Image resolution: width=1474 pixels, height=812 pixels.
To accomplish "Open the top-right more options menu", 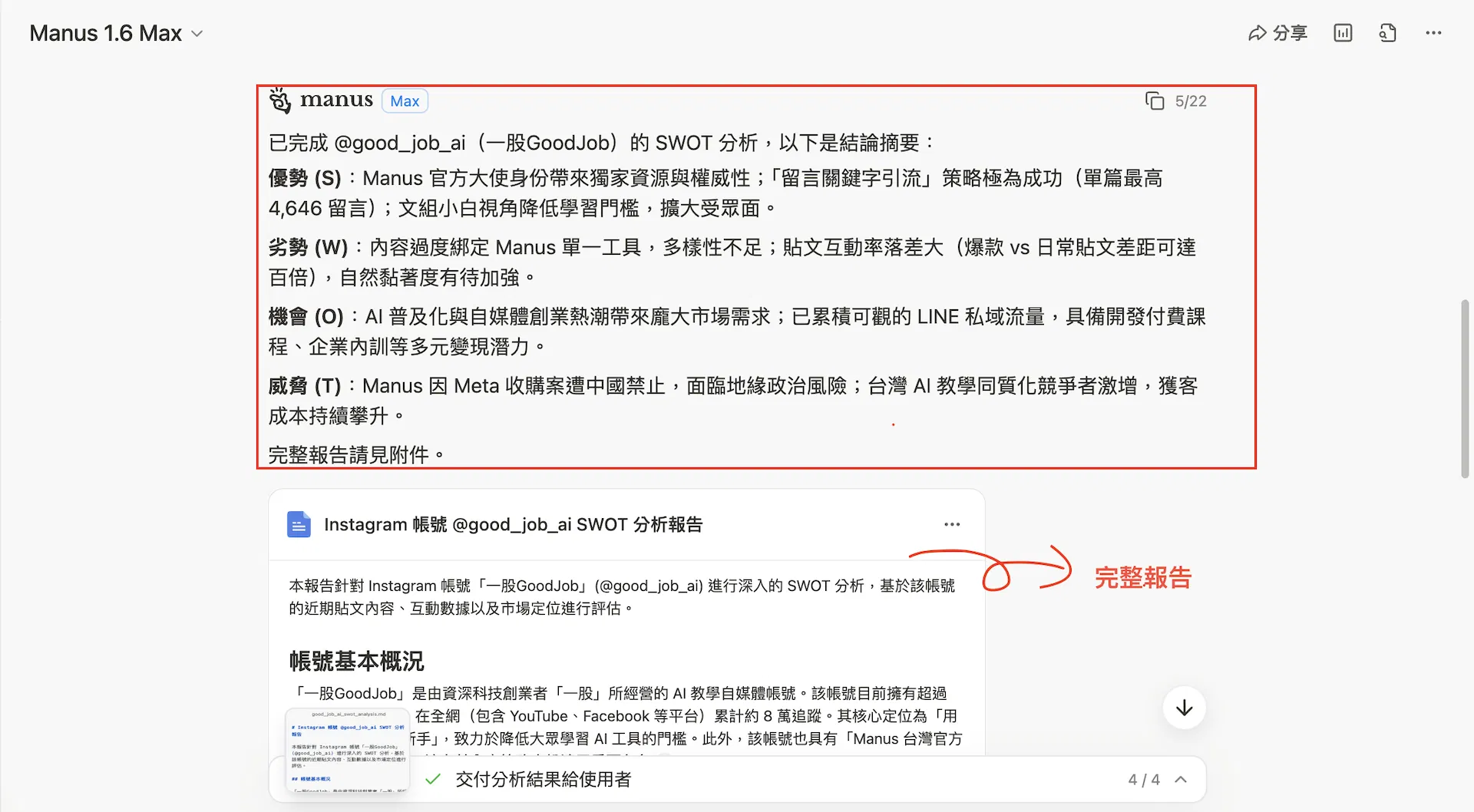I will 1433,33.
